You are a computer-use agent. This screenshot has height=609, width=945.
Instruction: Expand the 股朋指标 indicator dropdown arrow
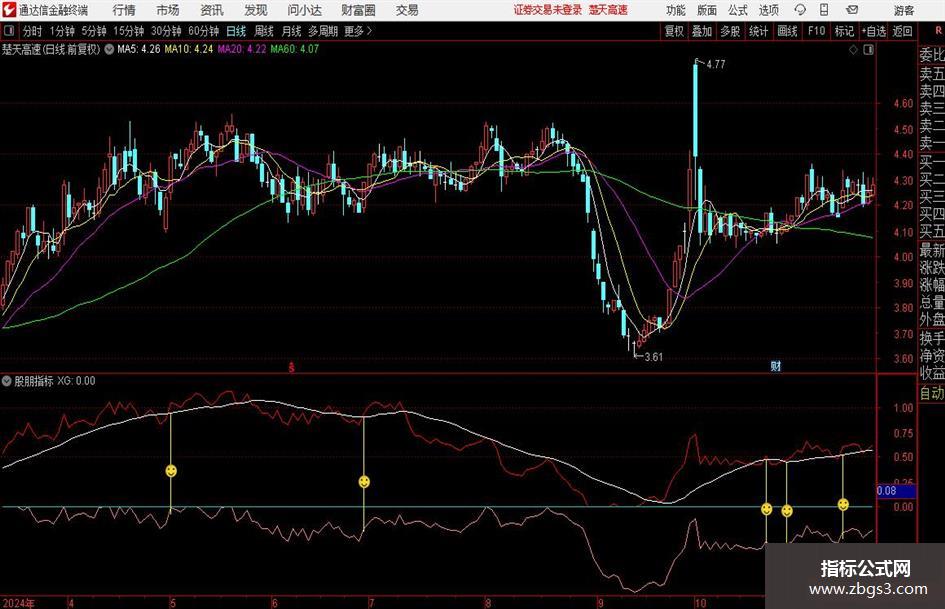[7, 381]
